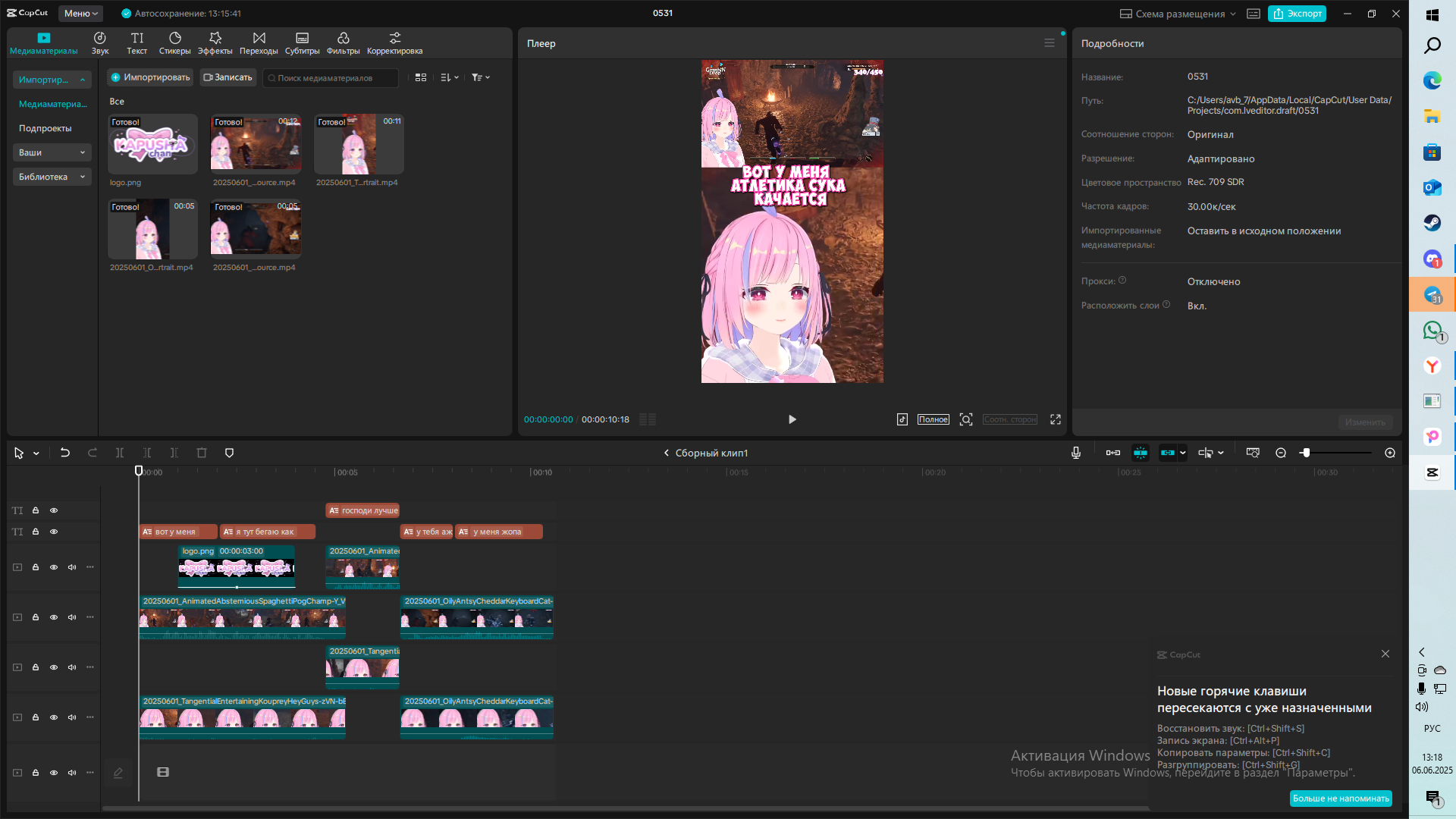Click the timeline zoom in icon
Viewport: 1456px width, 819px height.
pos(1390,453)
